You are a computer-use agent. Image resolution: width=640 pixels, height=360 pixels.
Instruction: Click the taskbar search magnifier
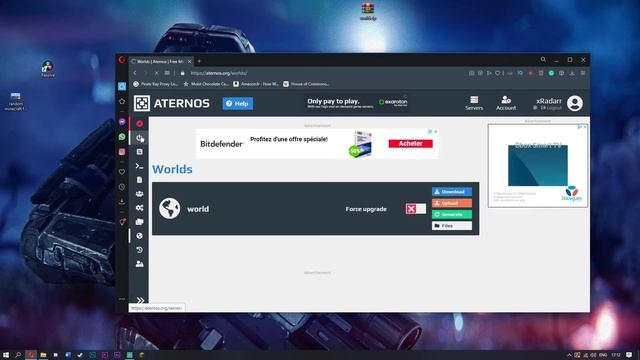click(18, 355)
